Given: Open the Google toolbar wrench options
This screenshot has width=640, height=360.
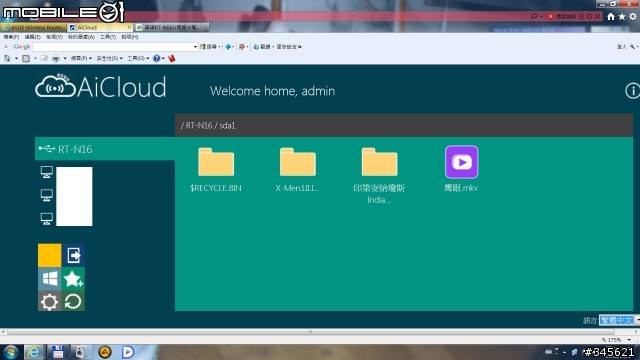Looking at the screenshot, I should tap(633, 47).
